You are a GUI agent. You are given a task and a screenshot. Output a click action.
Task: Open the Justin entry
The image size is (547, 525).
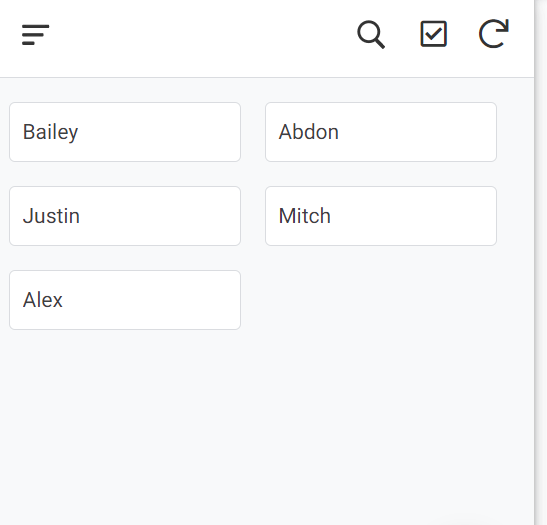pyautogui.click(x=125, y=216)
